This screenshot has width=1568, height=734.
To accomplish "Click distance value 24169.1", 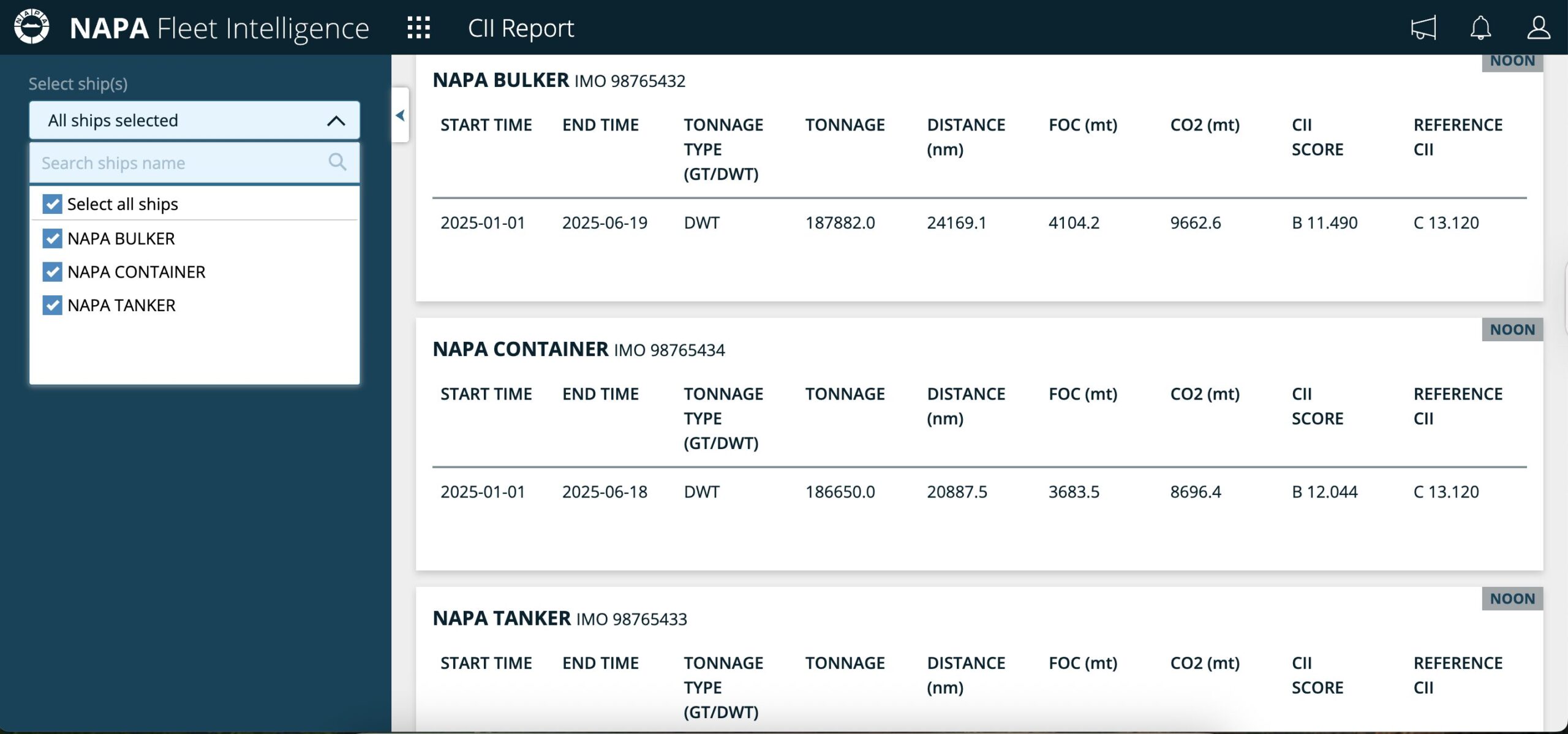I will [957, 222].
